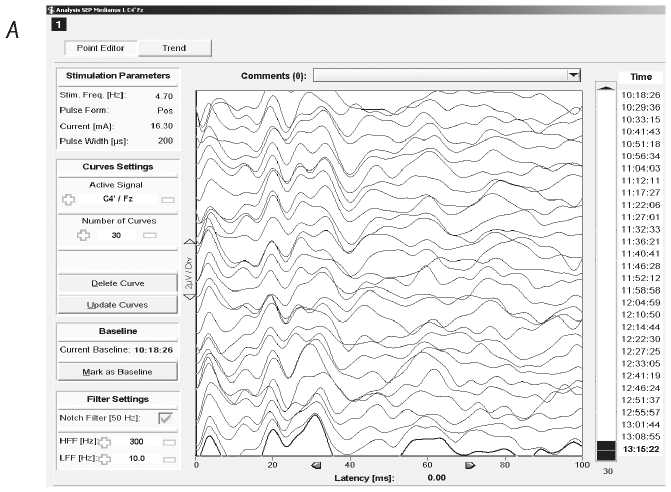This screenshot has width=671, height=492.
Task: Click the Time list scrollbar thumb
Action: (606, 451)
